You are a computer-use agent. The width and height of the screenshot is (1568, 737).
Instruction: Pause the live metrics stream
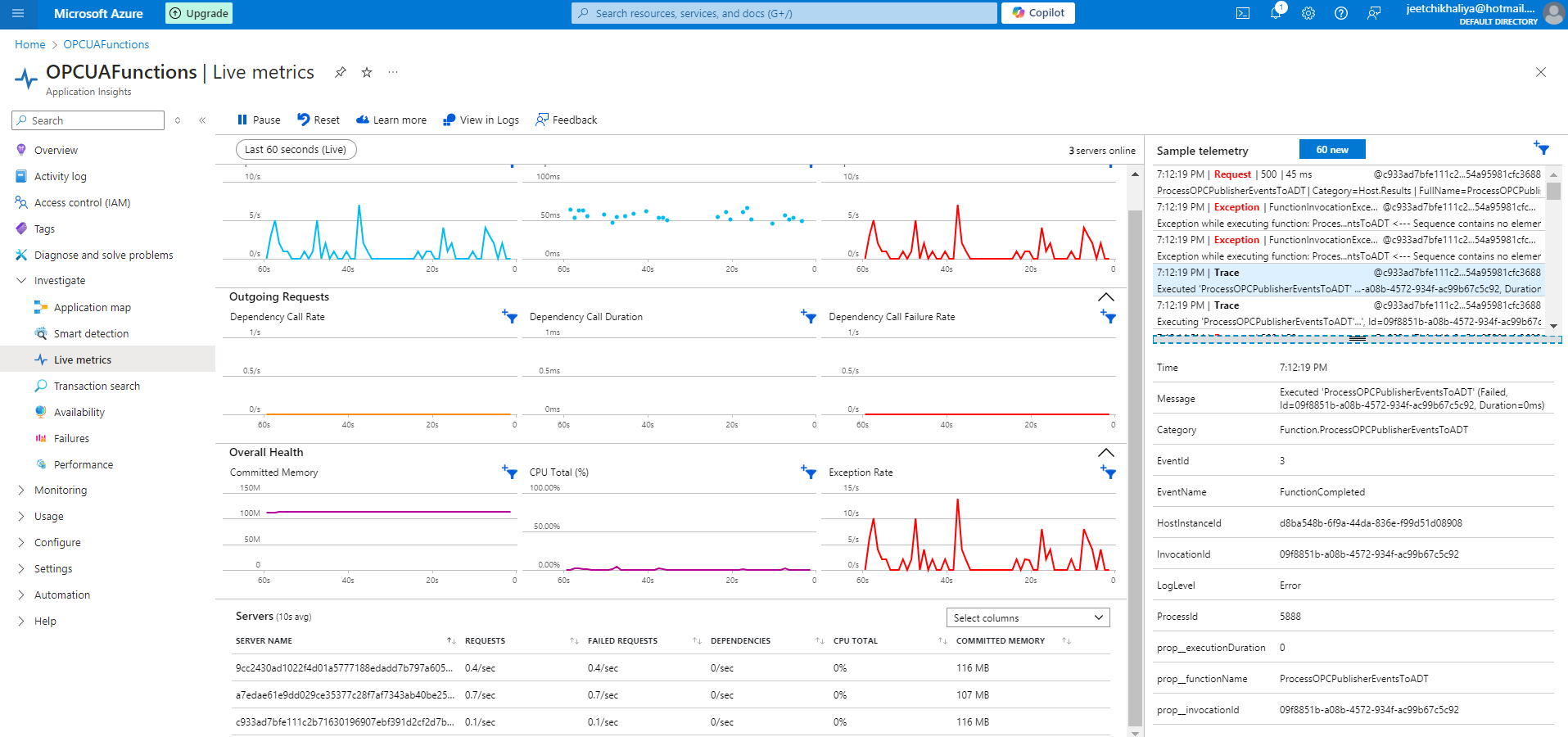click(259, 120)
